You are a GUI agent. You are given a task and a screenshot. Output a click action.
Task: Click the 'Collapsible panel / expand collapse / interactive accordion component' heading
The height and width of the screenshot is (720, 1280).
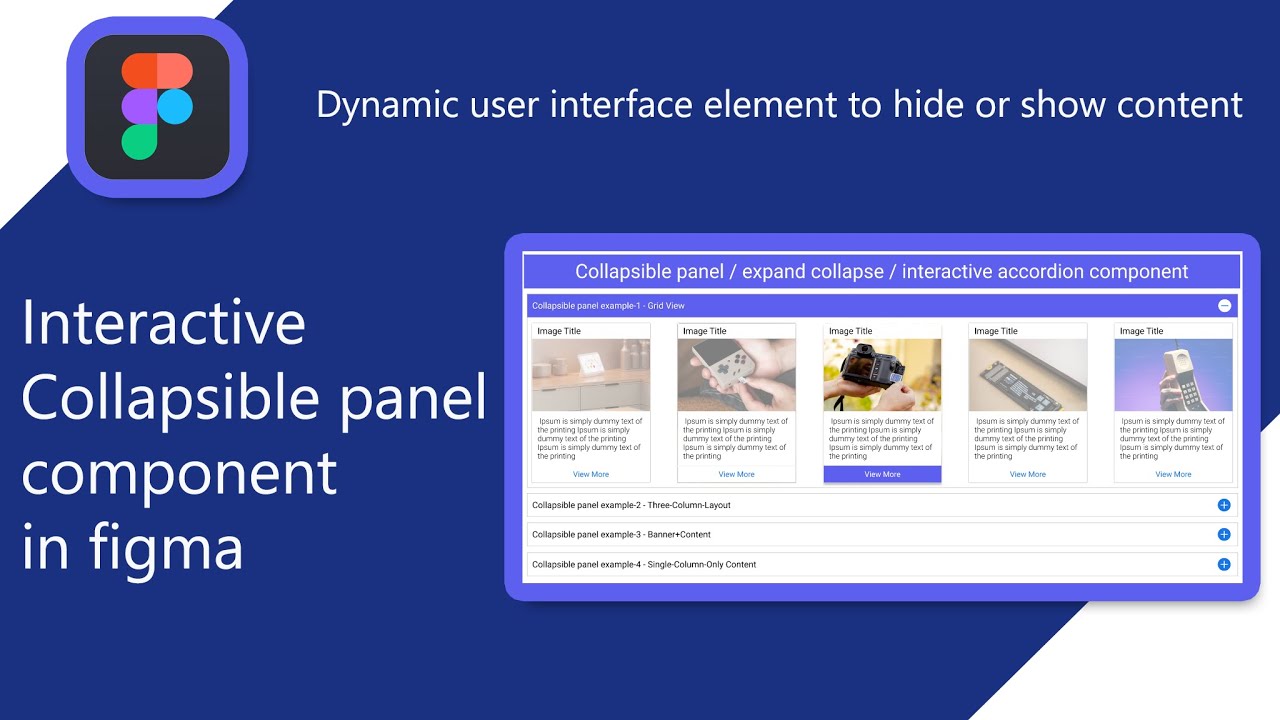click(882, 272)
